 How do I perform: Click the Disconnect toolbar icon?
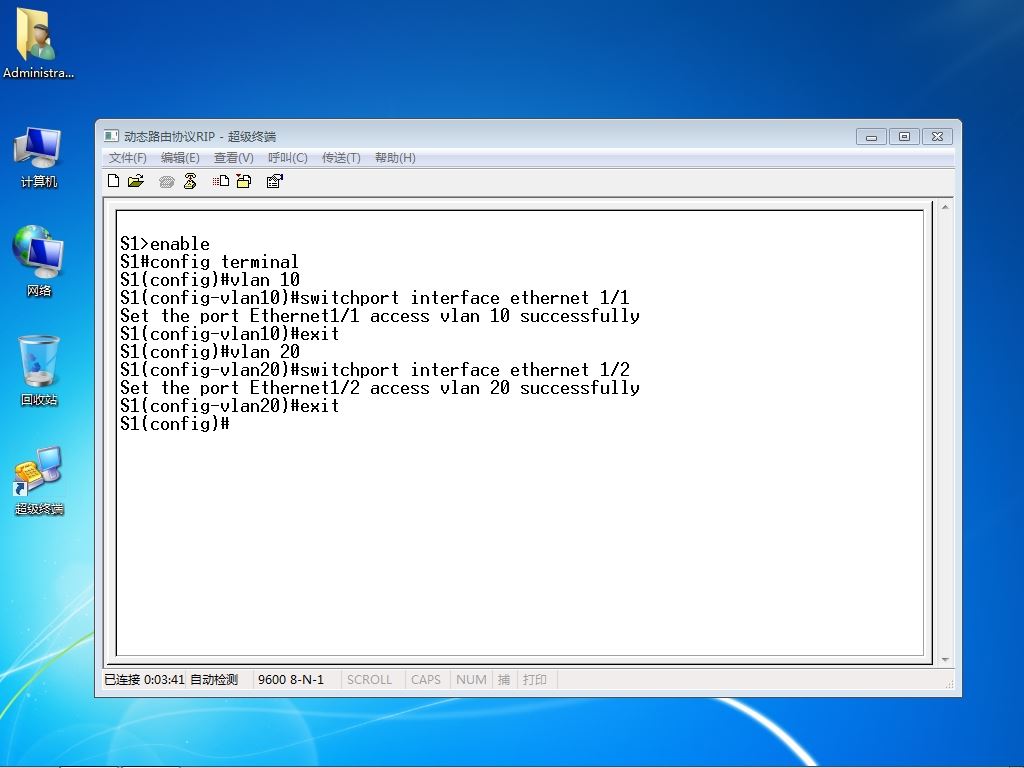click(190, 181)
